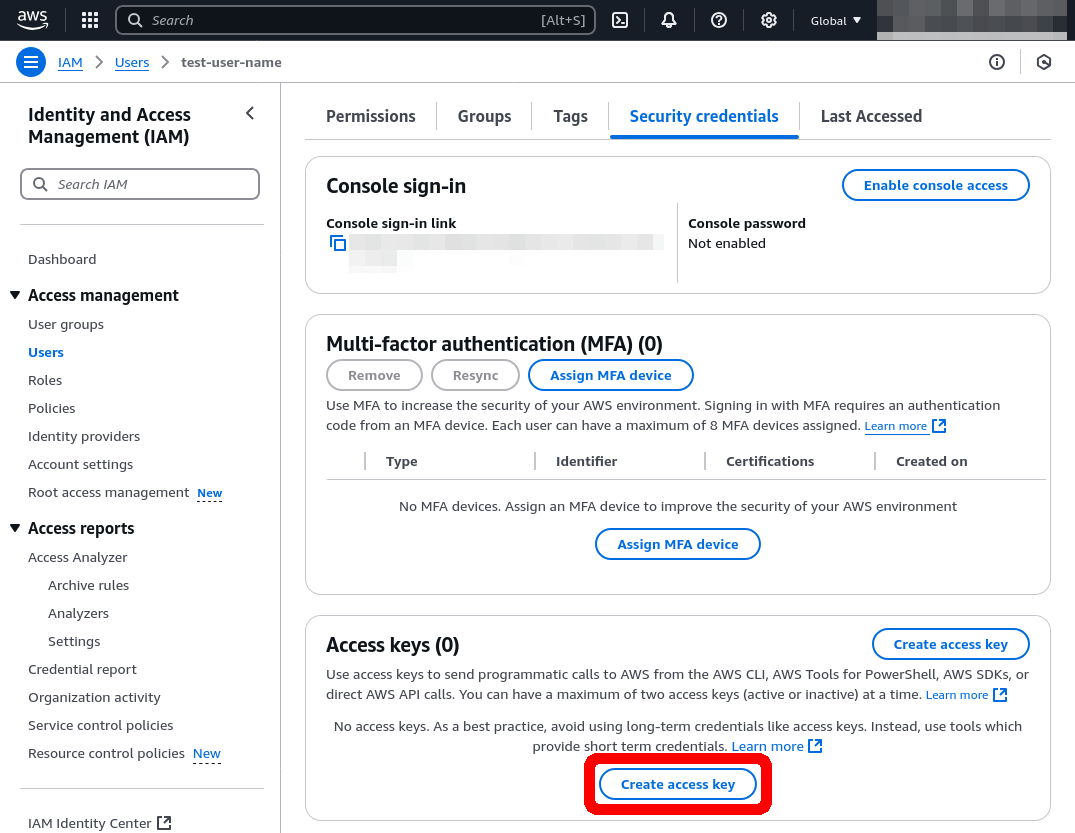Open Analyzers in the sidebar
Viewport: 1075px width, 833px height.
78,613
